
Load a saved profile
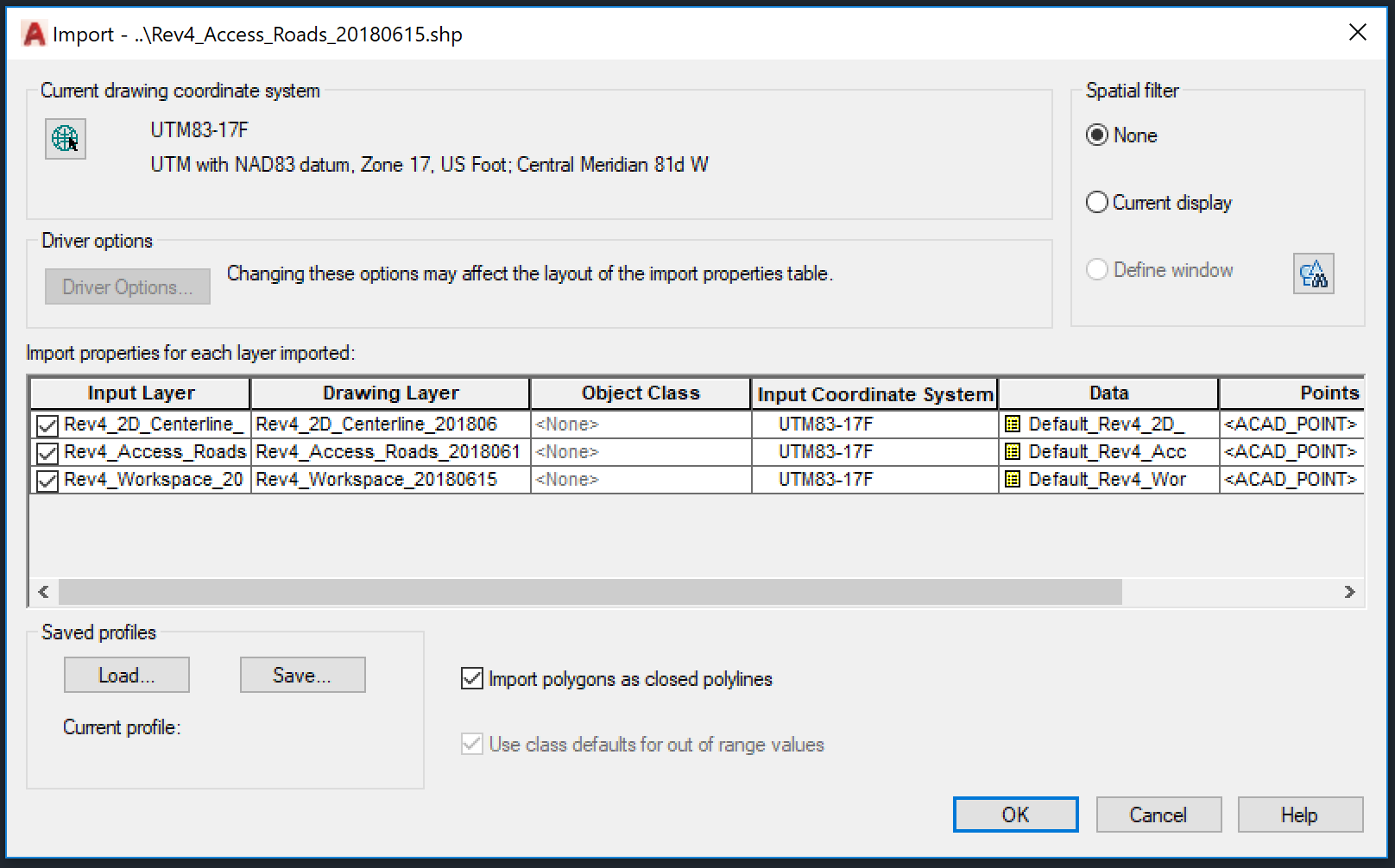pyautogui.click(x=126, y=675)
